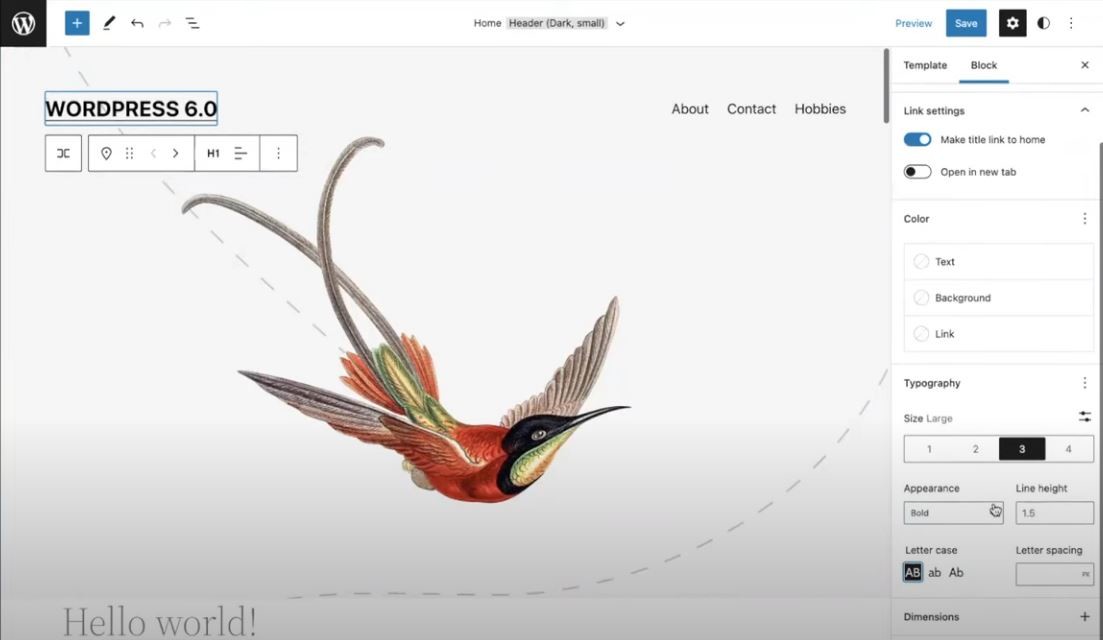This screenshot has height=640, width=1103.
Task: Open settings sidebar gear icon
Action: [x=1012, y=23]
